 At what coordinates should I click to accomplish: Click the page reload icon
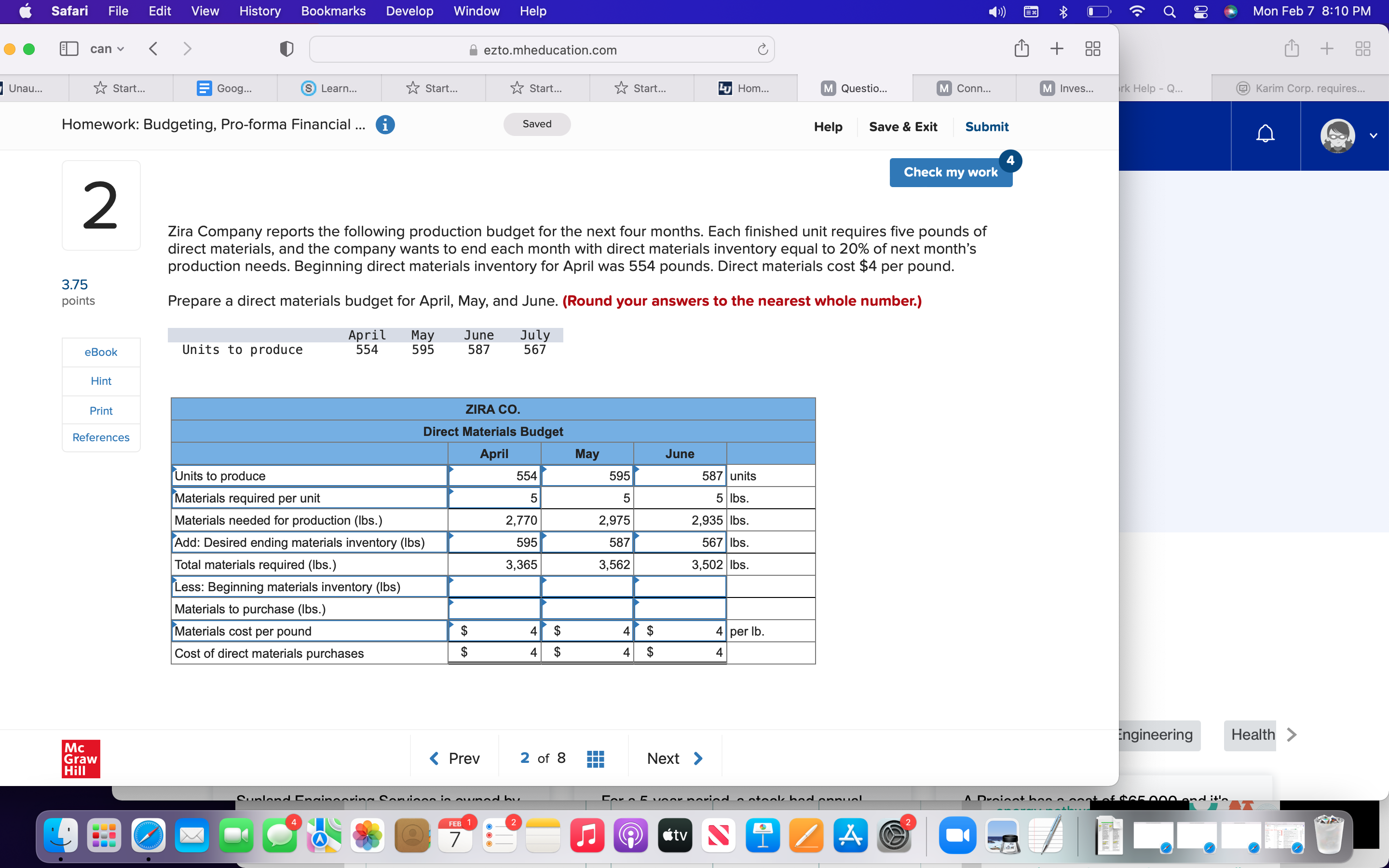pos(762,49)
